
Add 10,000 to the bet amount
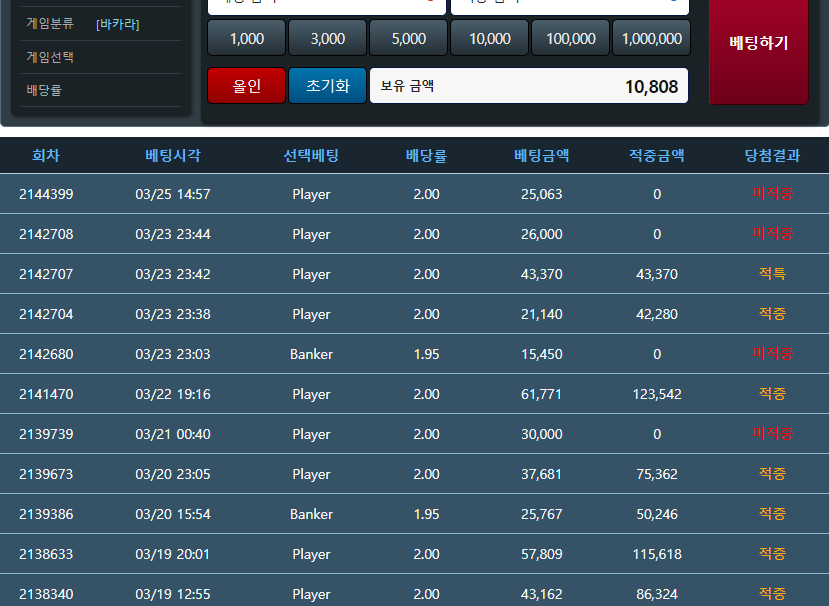click(489, 38)
